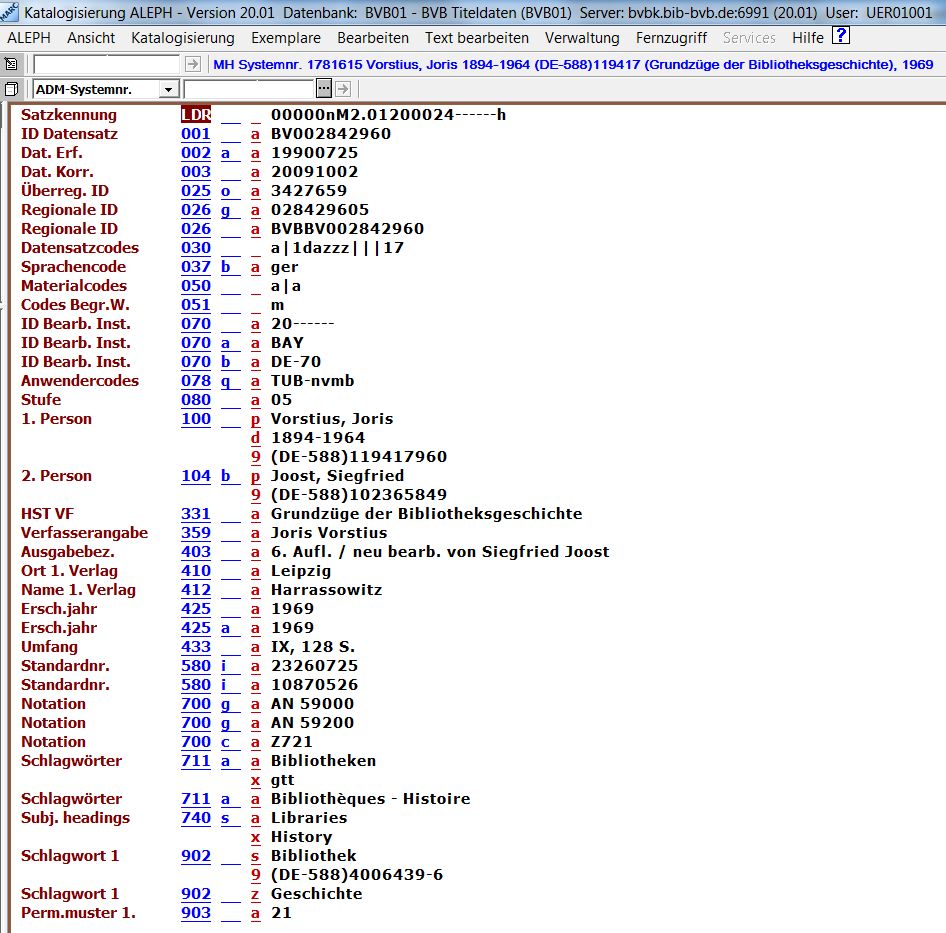
Task: Open the Text bearbeiten menu
Action: 476,38
